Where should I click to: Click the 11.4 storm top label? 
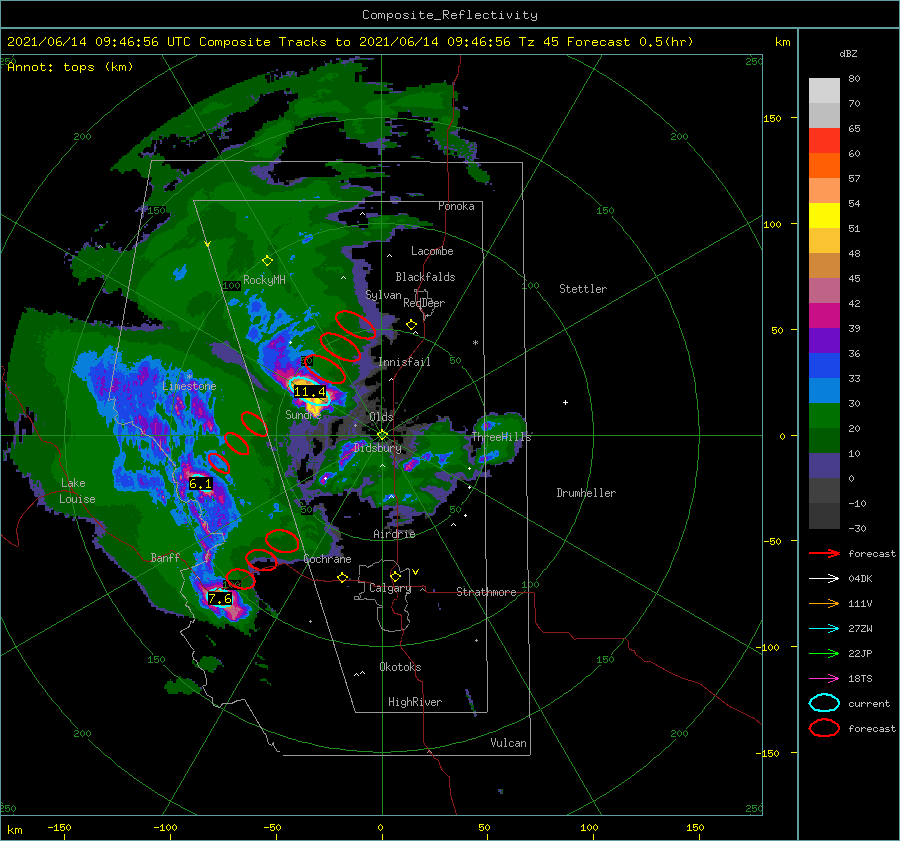coord(310,392)
